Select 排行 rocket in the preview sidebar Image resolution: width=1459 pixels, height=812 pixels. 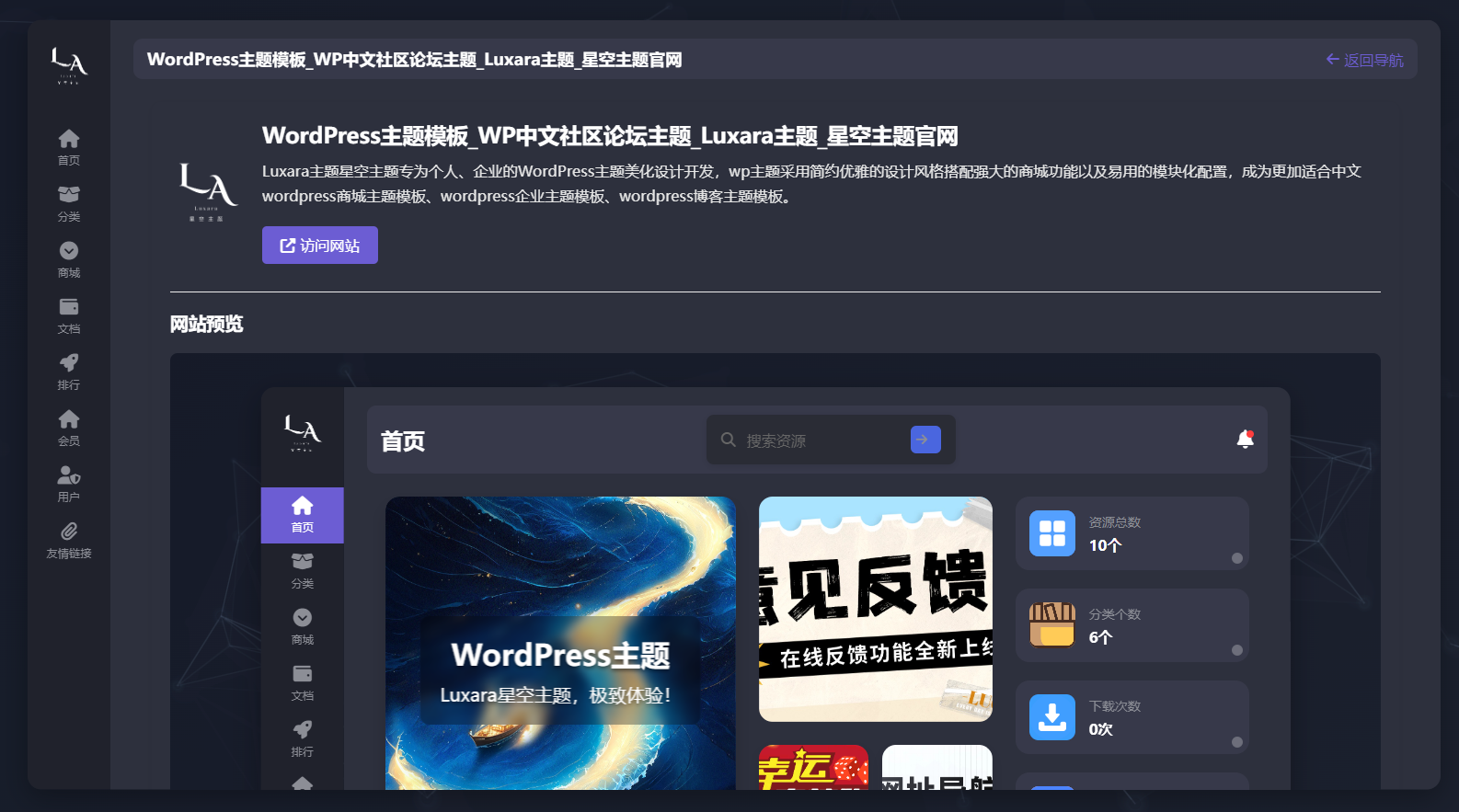pos(303,739)
